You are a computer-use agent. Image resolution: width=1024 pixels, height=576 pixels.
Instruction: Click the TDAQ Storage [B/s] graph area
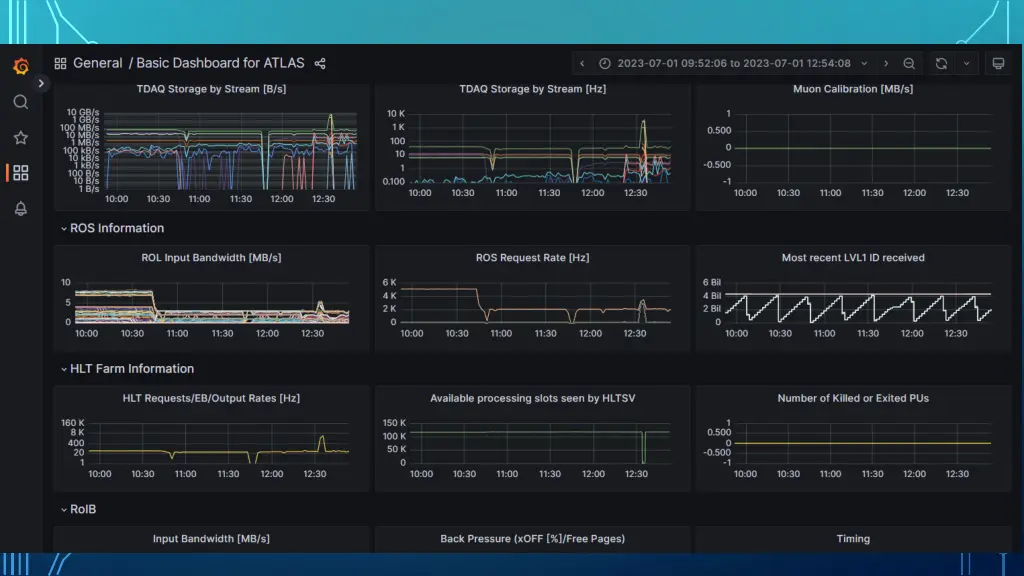click(x=231, y=151)
